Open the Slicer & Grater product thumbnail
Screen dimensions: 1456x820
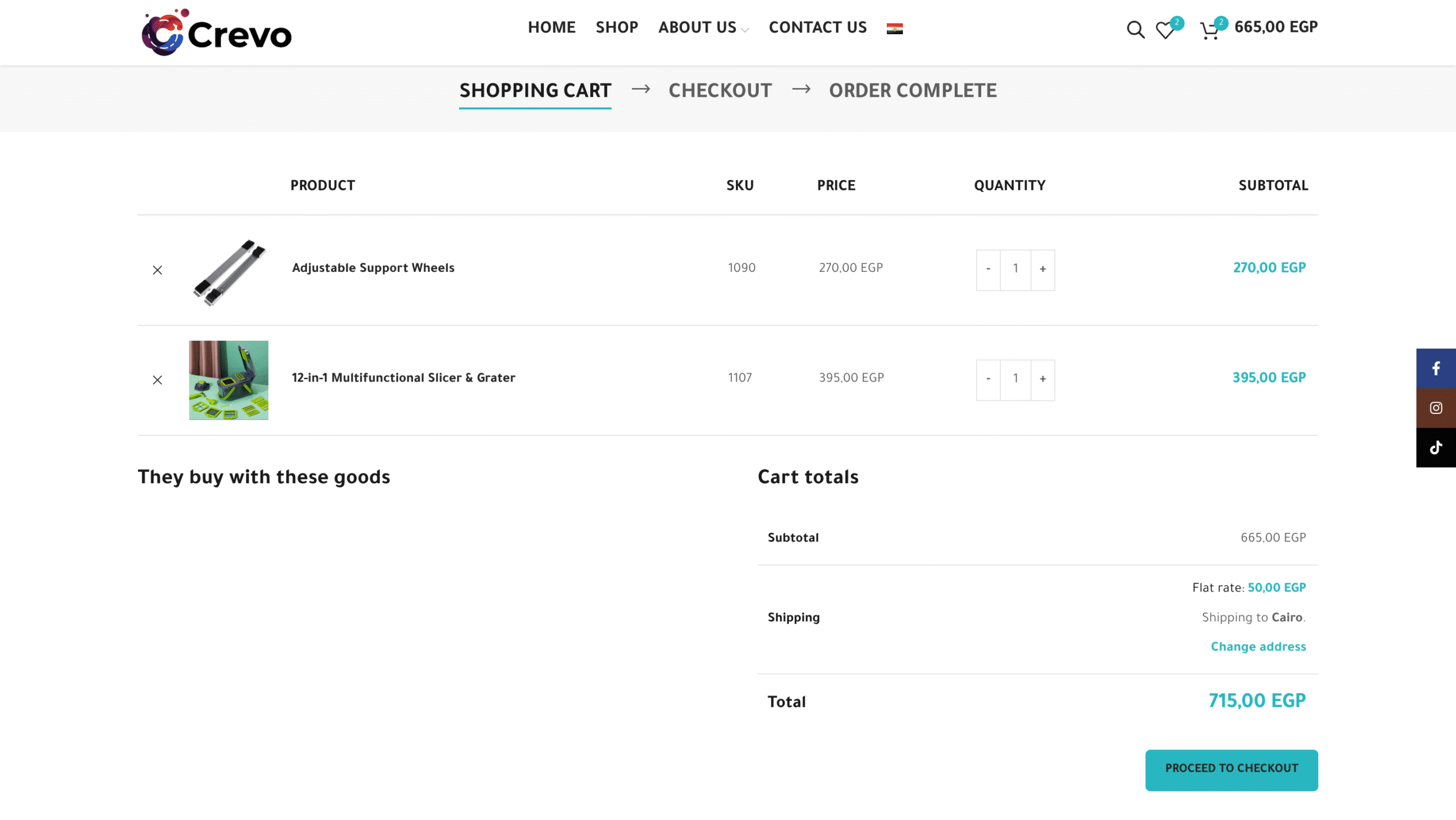[x=229, y=380]
